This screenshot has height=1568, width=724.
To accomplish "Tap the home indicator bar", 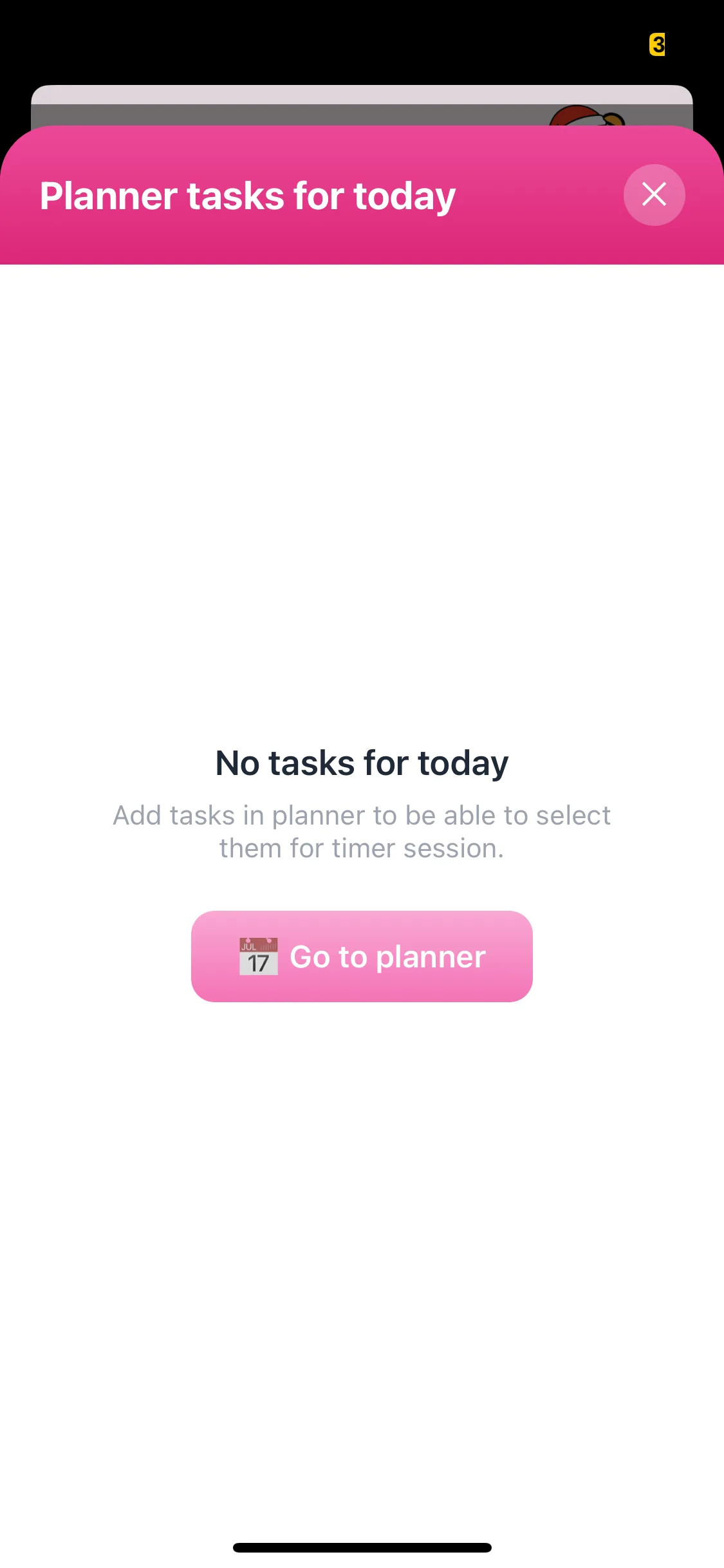I will (362, 1547).
